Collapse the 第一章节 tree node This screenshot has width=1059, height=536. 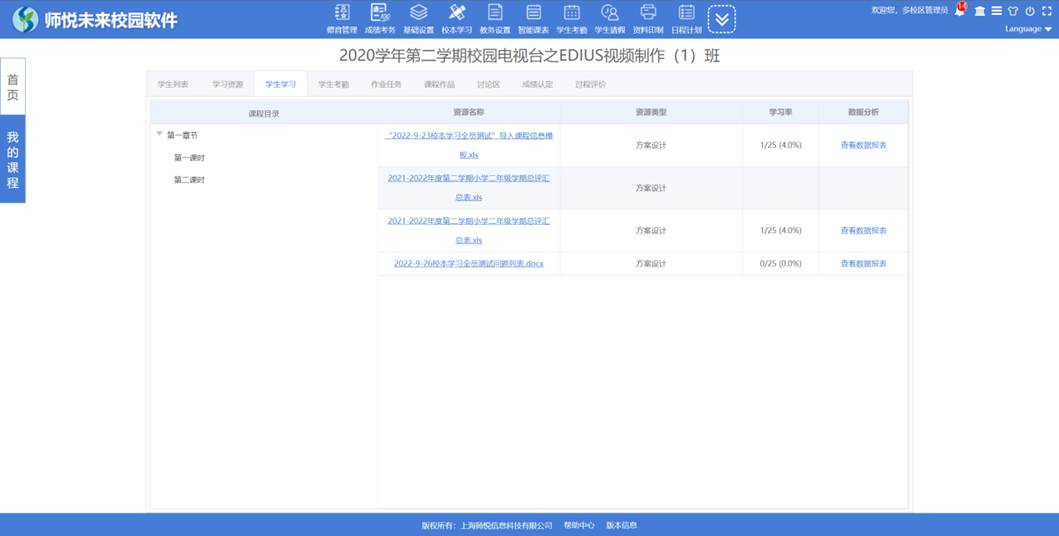point(159,134)
